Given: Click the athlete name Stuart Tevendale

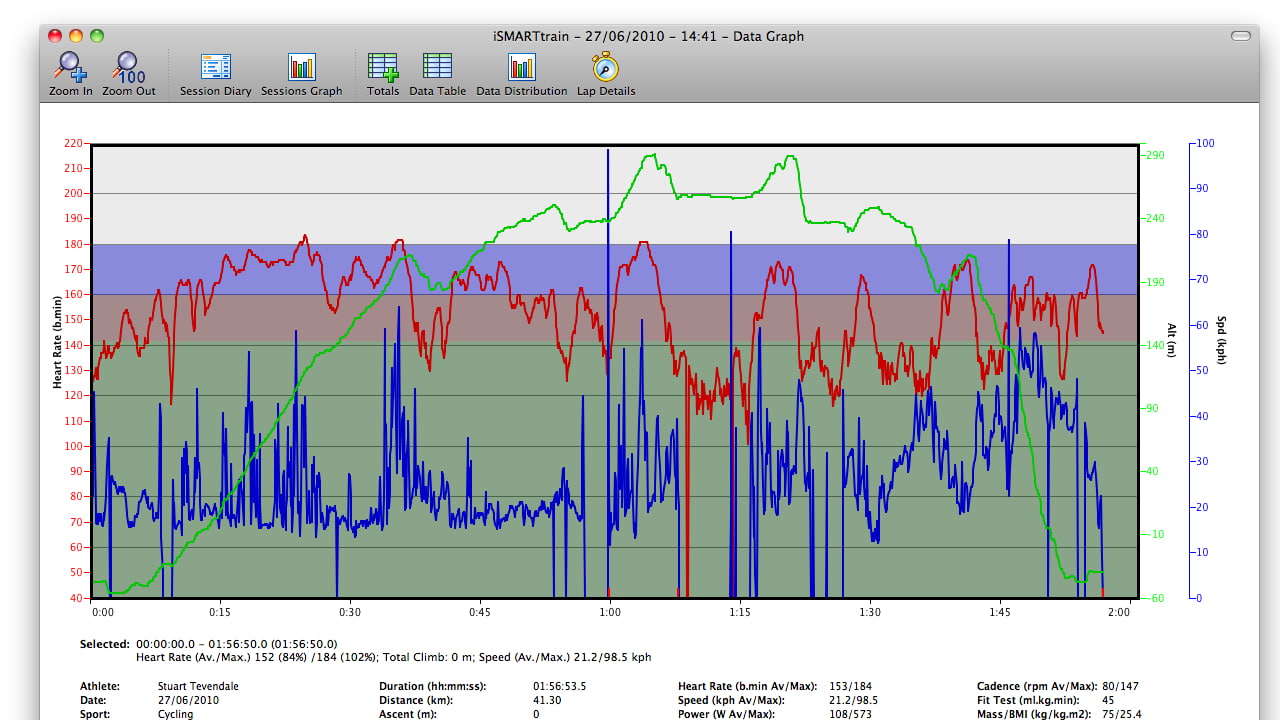Looking at the screenshot, I should click(x=198, y=686).
